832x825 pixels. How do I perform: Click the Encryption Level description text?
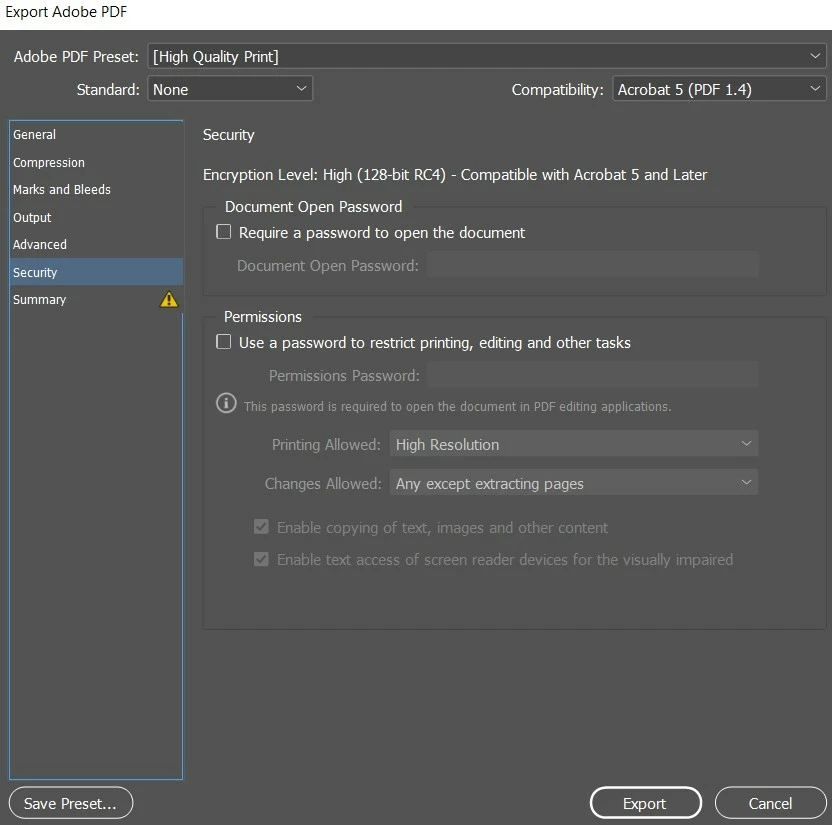tap(455, 175)
